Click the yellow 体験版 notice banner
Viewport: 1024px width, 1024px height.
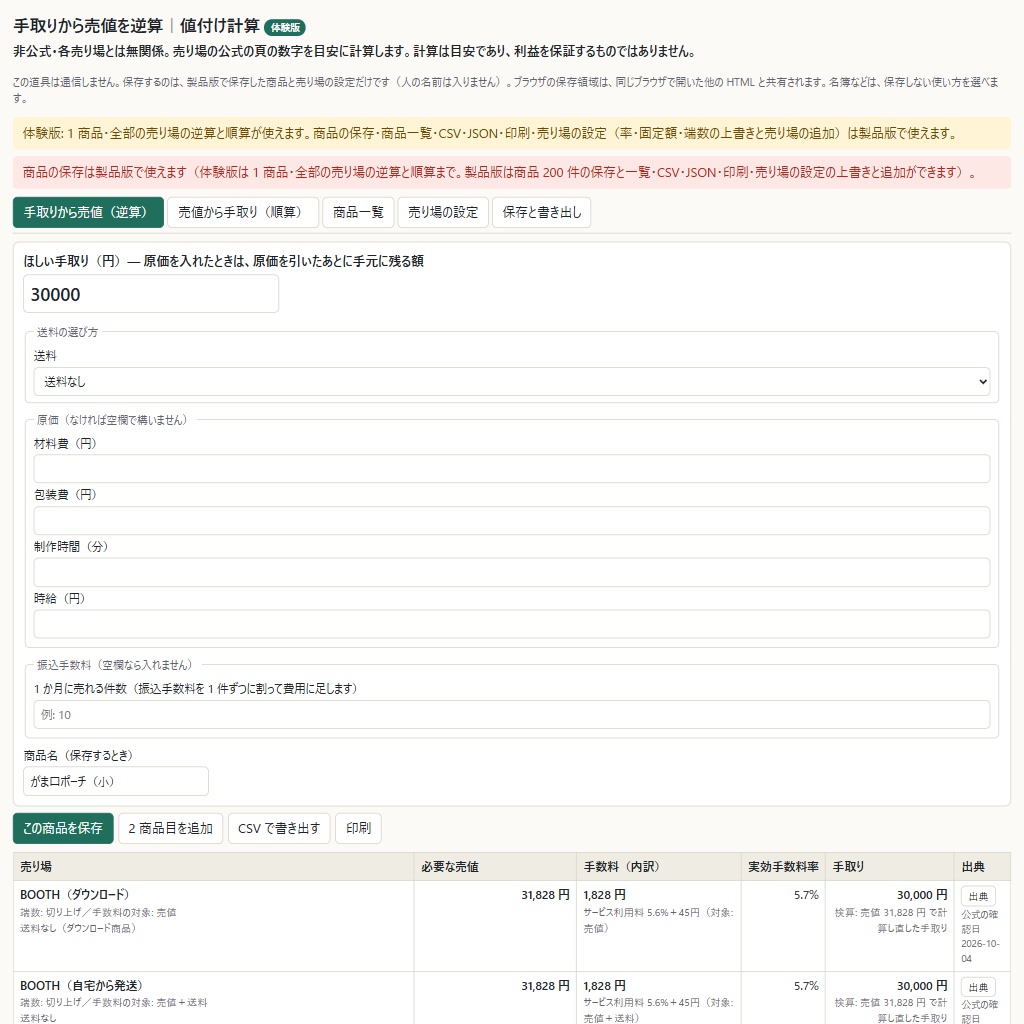(x=512, y=133)
